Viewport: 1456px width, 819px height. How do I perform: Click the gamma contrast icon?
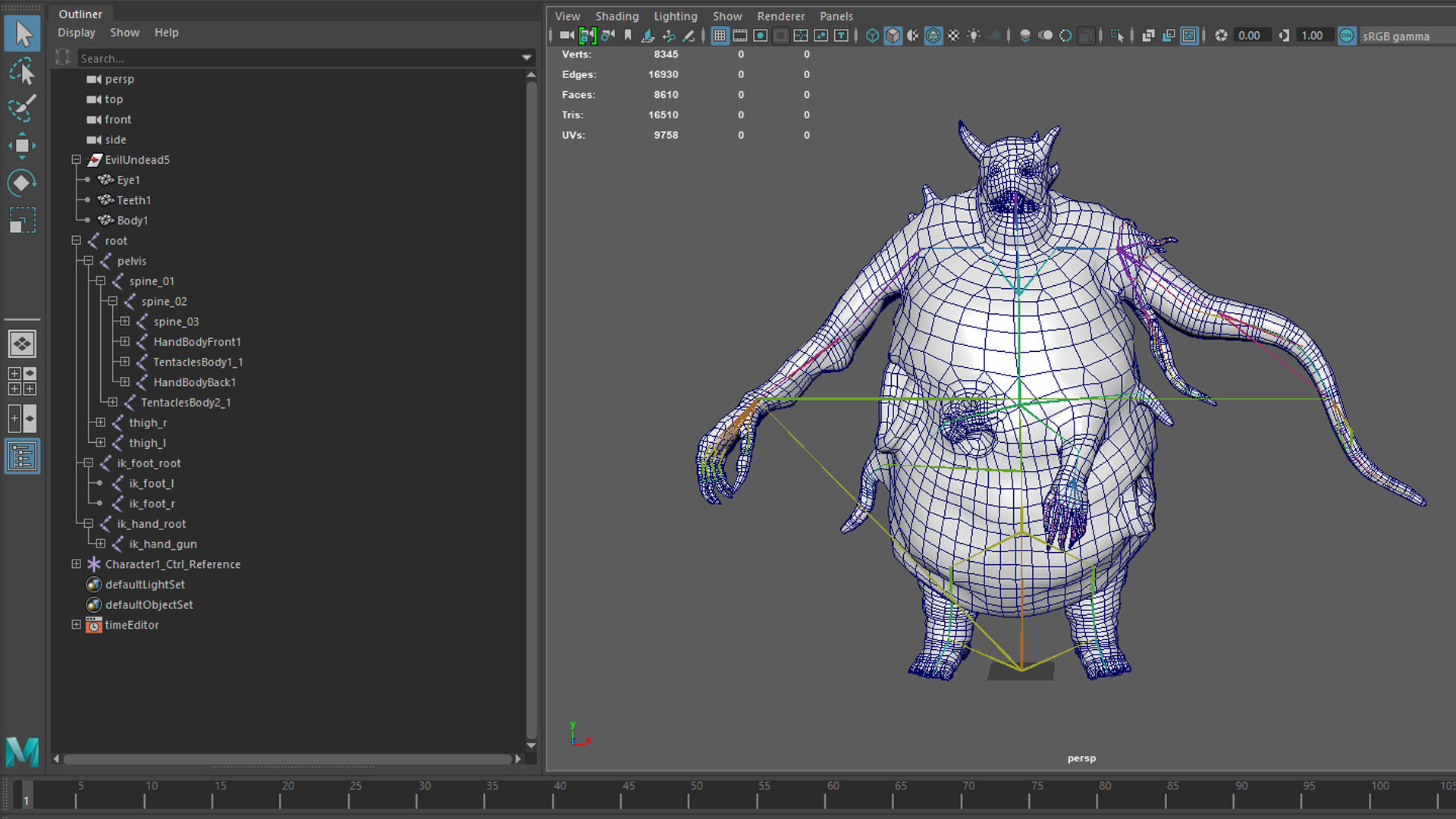1284,36
